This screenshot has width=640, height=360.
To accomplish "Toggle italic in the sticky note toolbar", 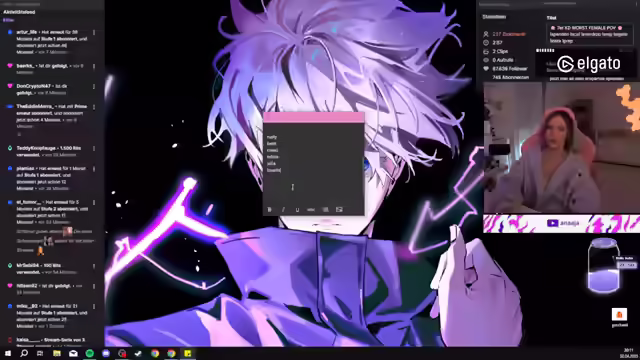I will click(283, 209).
